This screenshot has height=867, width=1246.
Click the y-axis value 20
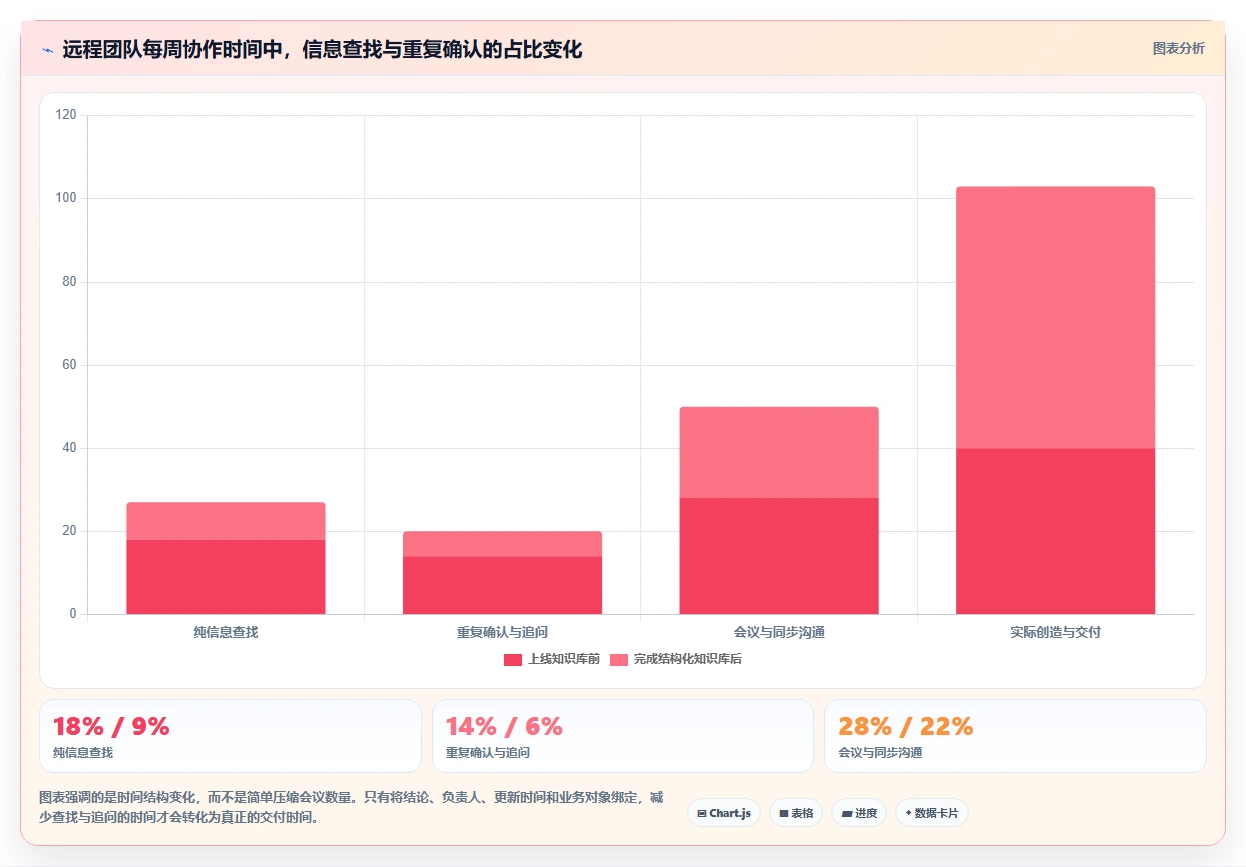click(x=69, y=531)
